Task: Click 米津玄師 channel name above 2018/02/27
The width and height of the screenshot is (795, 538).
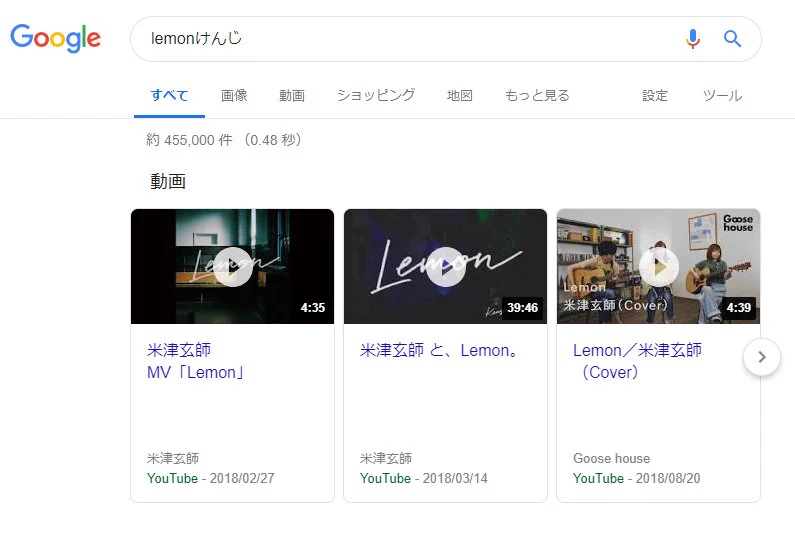Action: pyautogui.click(x=173, y=458)
